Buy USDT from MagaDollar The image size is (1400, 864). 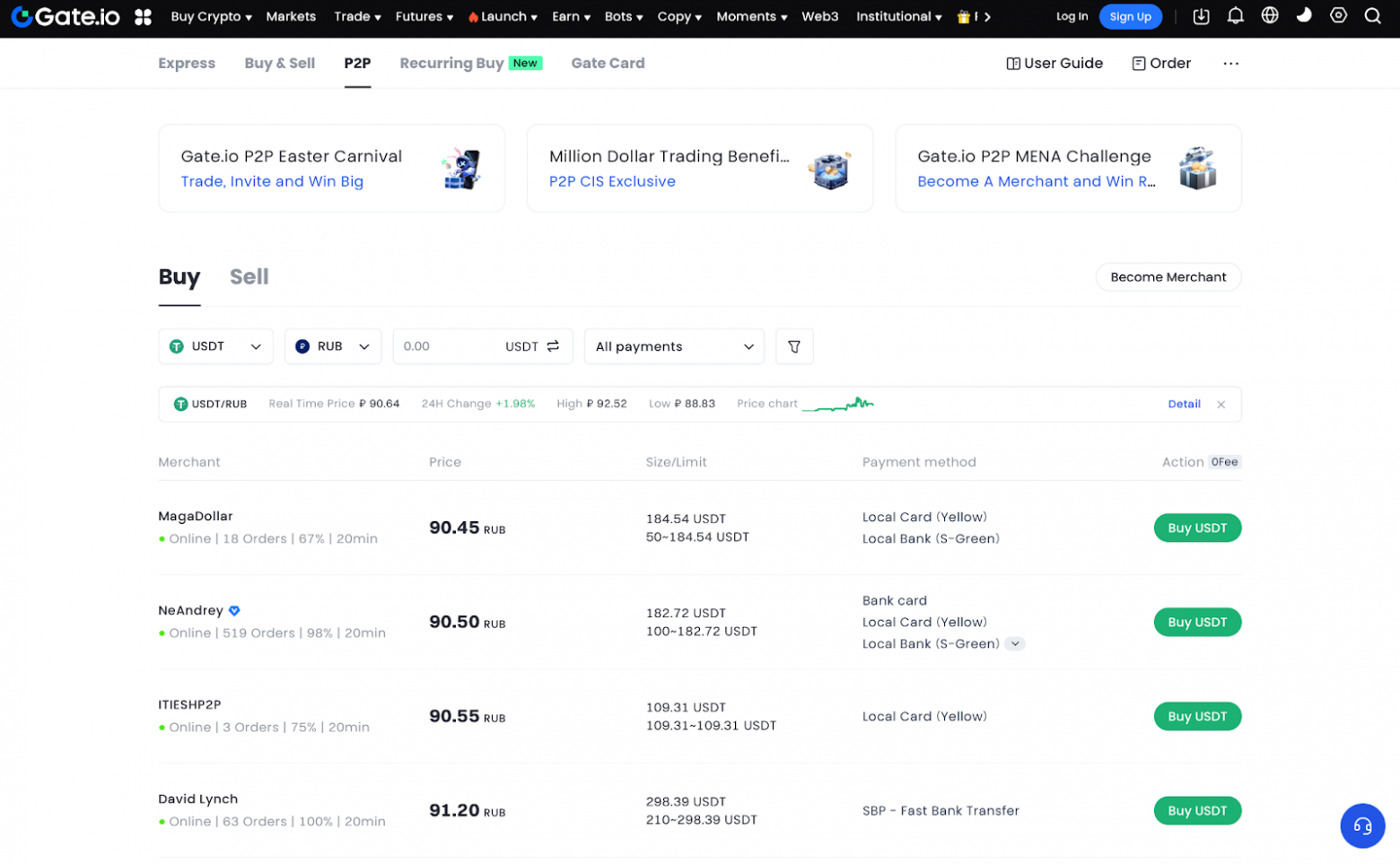tap(1197, 528)
